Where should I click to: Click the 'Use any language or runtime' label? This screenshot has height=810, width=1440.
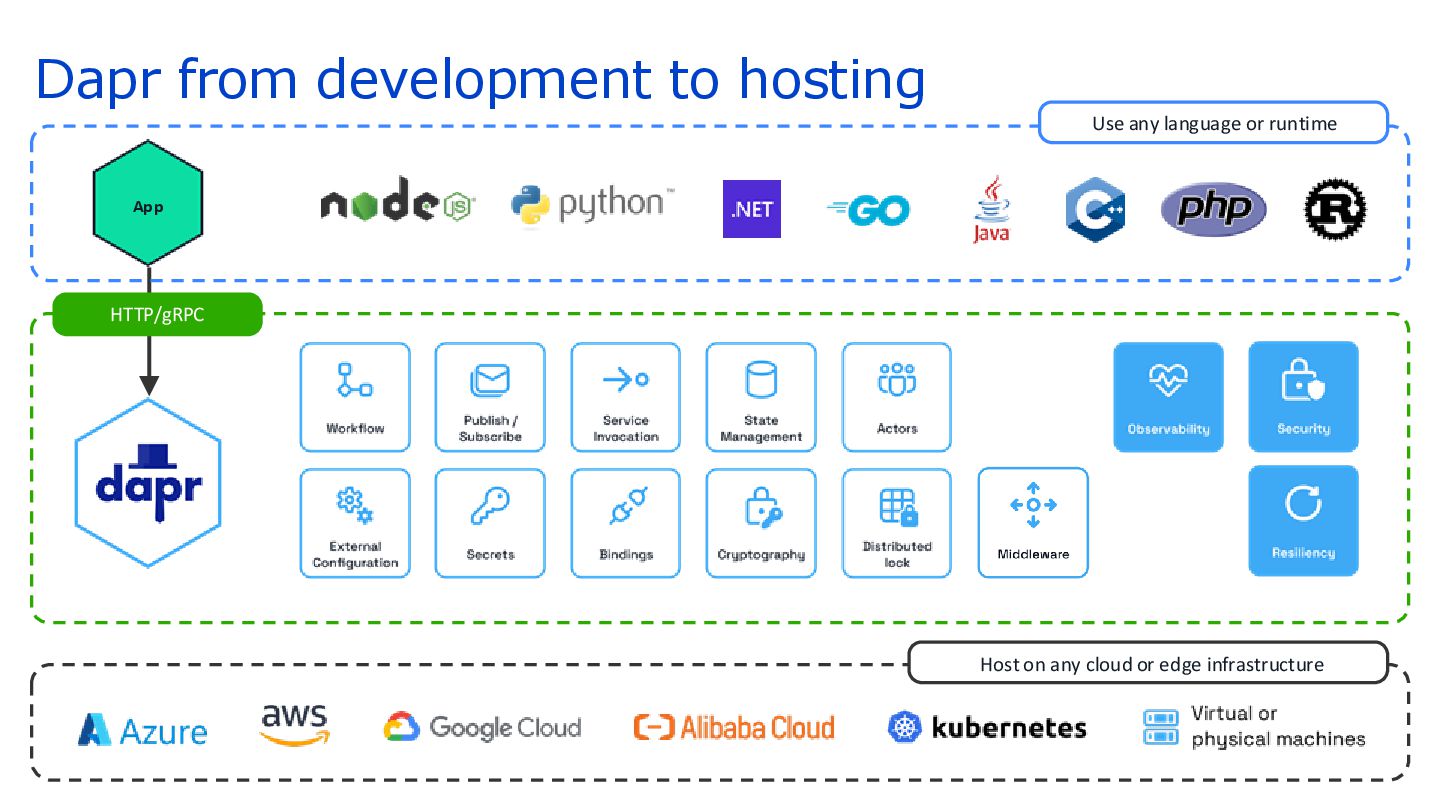(x=1214, y=123)
